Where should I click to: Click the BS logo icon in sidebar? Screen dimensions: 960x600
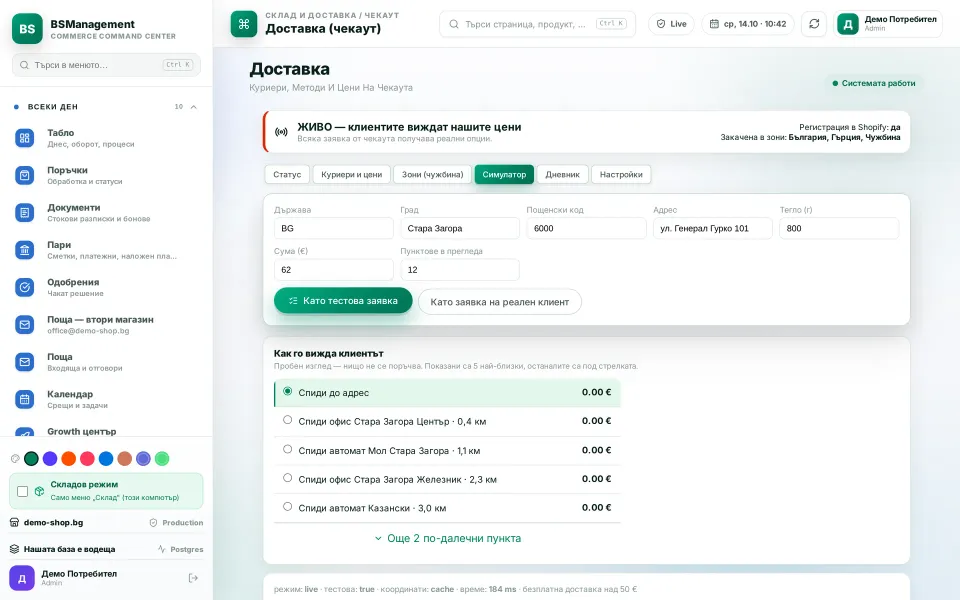[x=27, y=28]
